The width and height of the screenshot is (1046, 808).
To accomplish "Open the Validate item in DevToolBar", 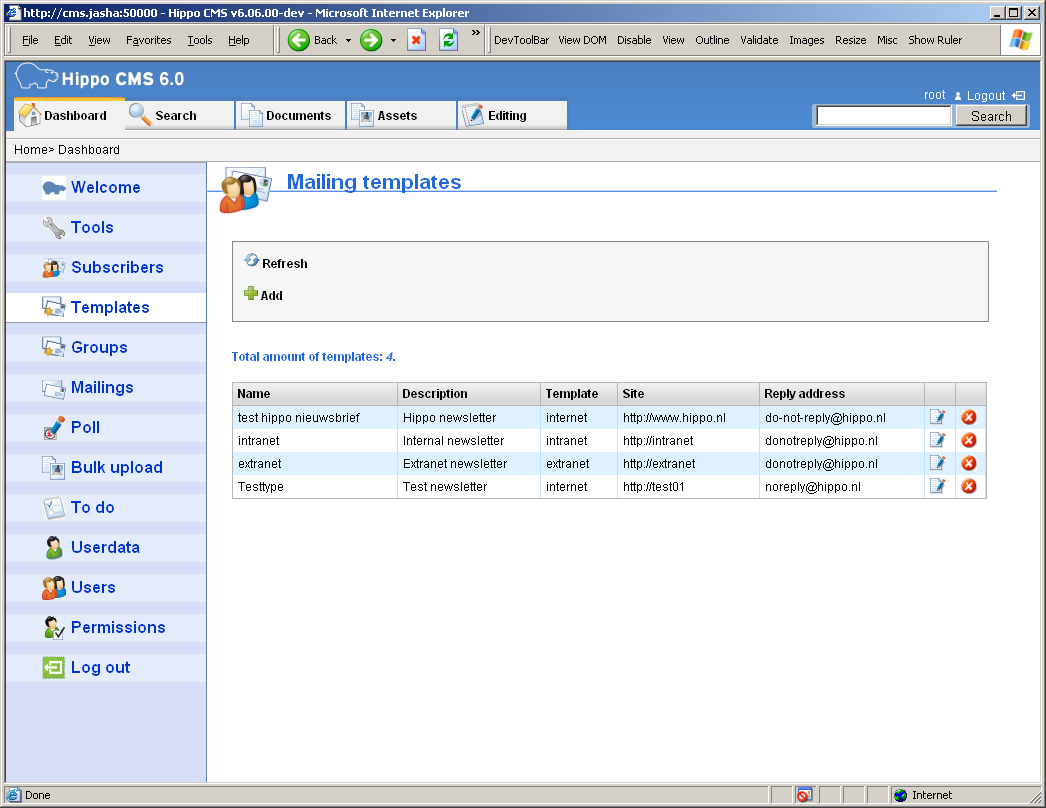I will [x=759, y=40].
